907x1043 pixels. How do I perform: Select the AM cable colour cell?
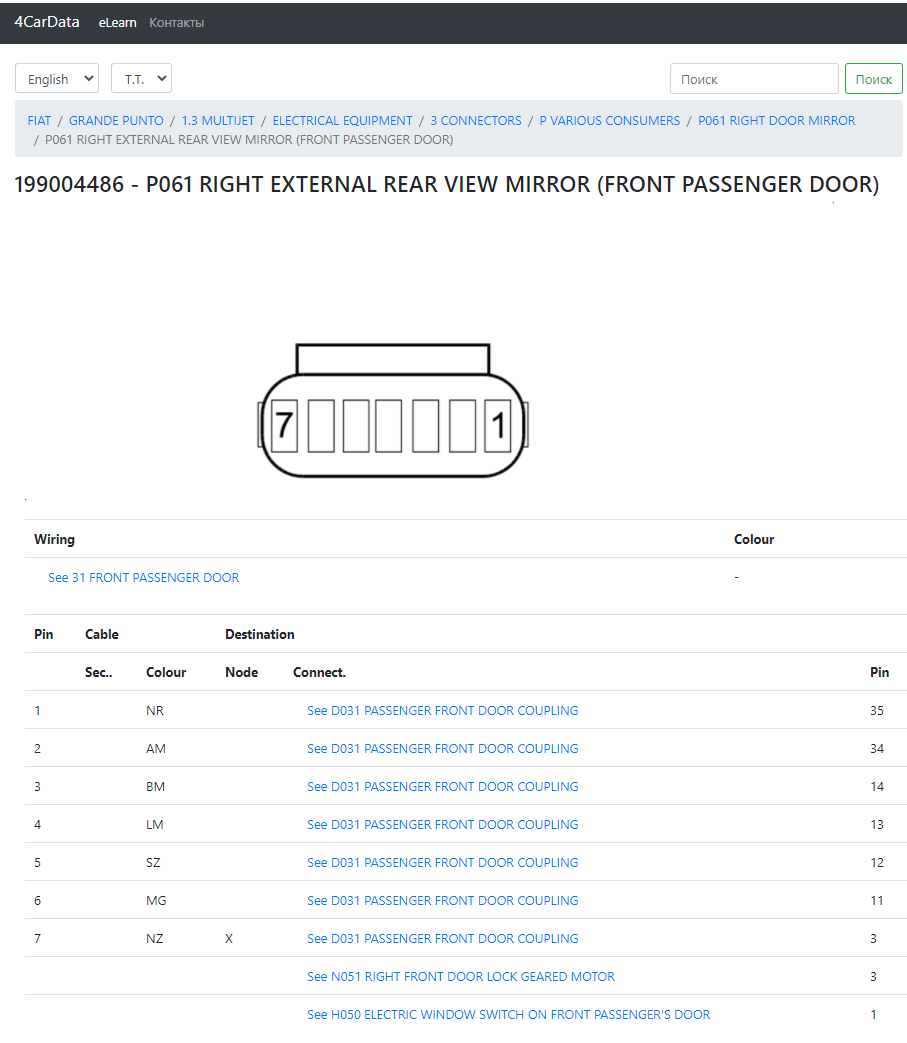[156, 748]
